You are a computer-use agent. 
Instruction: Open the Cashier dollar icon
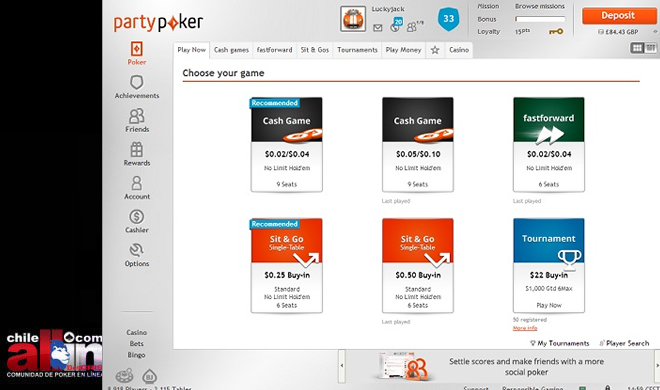[x=136, y=217]
